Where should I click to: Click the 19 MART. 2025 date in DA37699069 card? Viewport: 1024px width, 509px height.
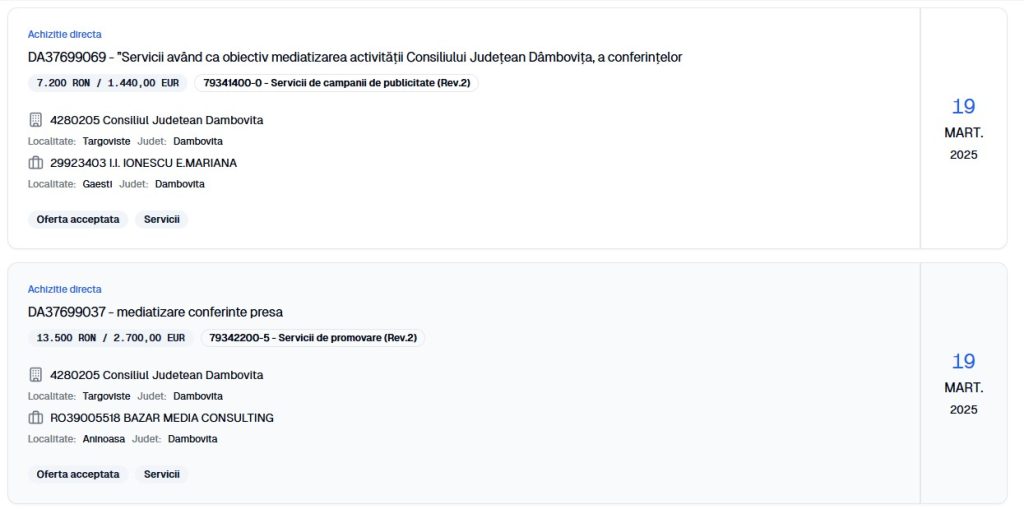point(963,128)
